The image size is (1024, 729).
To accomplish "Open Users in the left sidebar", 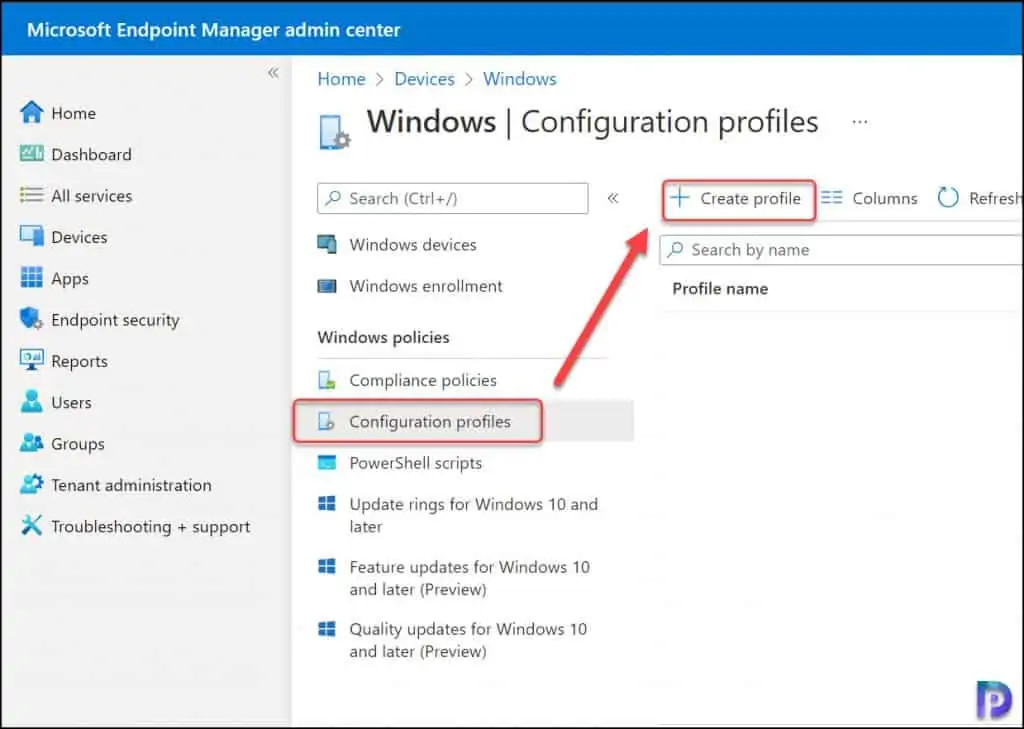I will coord(71,402).
